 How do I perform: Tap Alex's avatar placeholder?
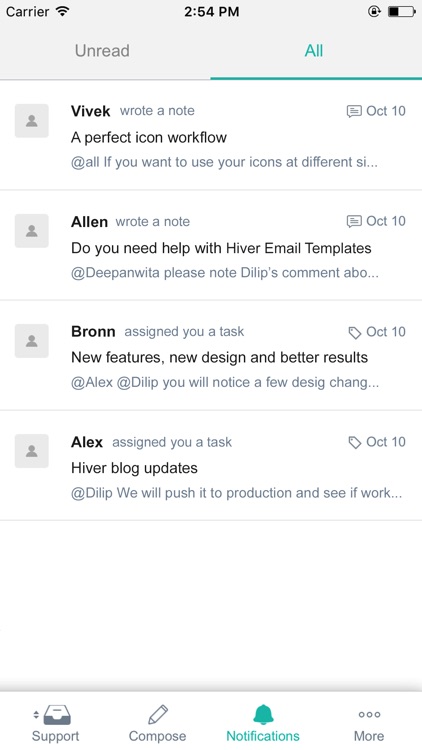coord(32,451)
